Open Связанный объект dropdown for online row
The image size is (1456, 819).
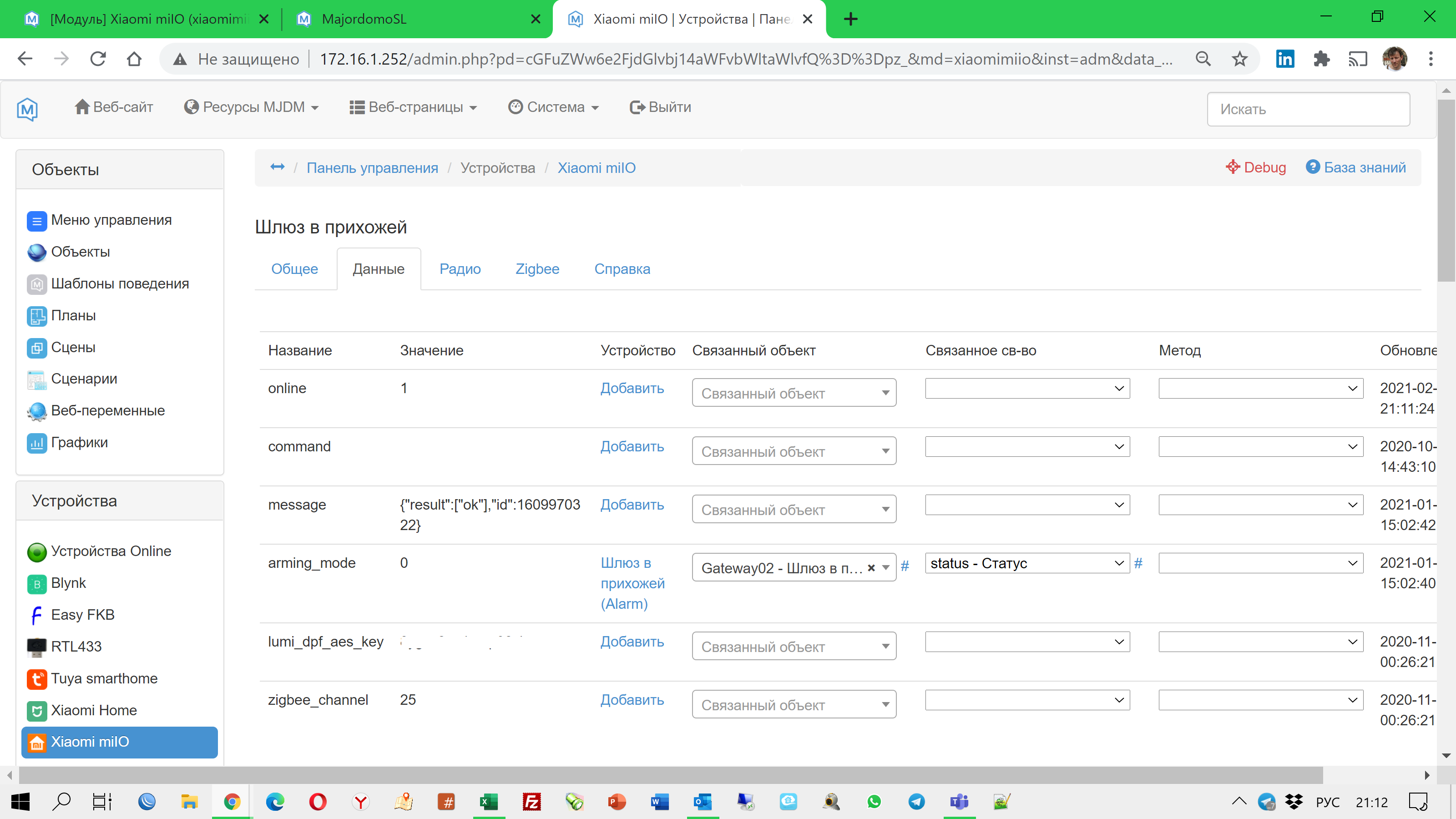click(x=794, y=392)
